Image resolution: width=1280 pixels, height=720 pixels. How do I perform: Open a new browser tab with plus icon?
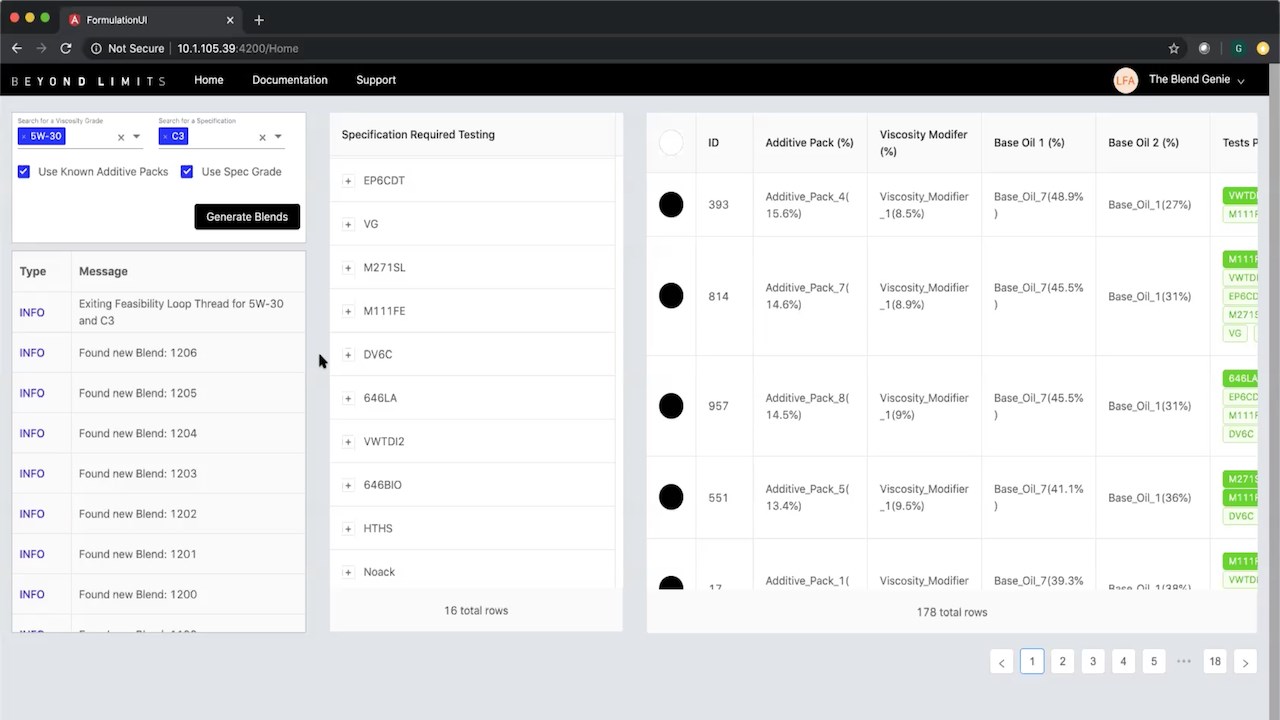tap(259, 20)
